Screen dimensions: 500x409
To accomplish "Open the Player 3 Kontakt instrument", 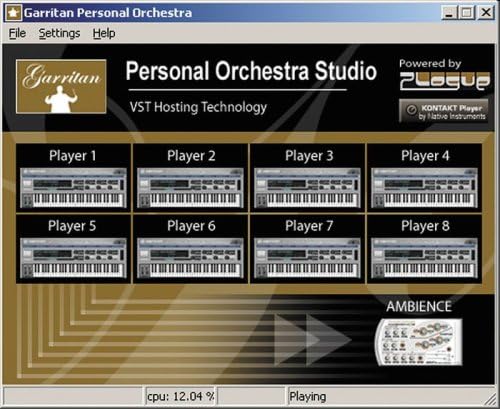I will (307, 188).
